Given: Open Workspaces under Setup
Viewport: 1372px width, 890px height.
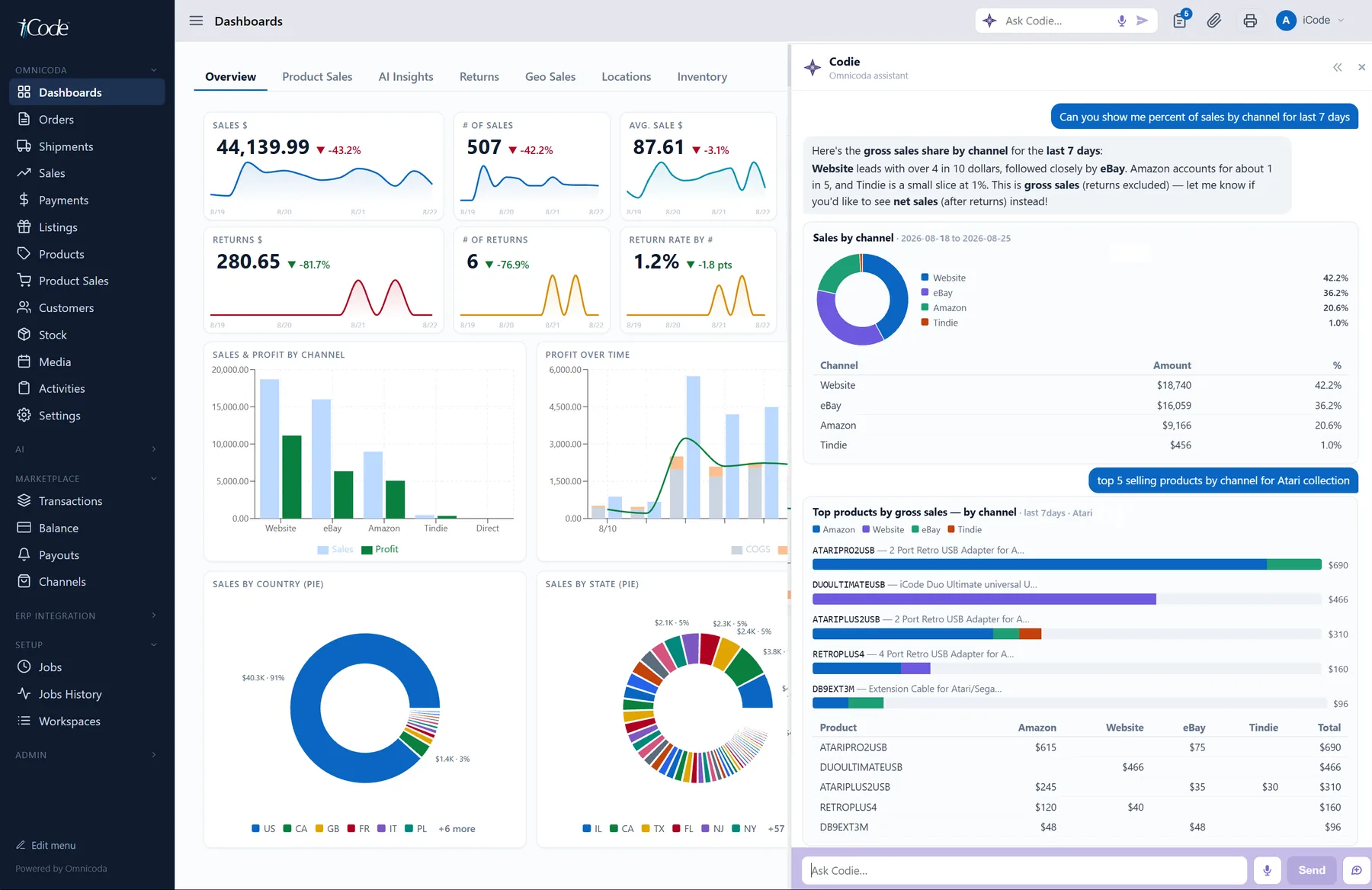Looking at the screenshot, I should click(87, 721).
